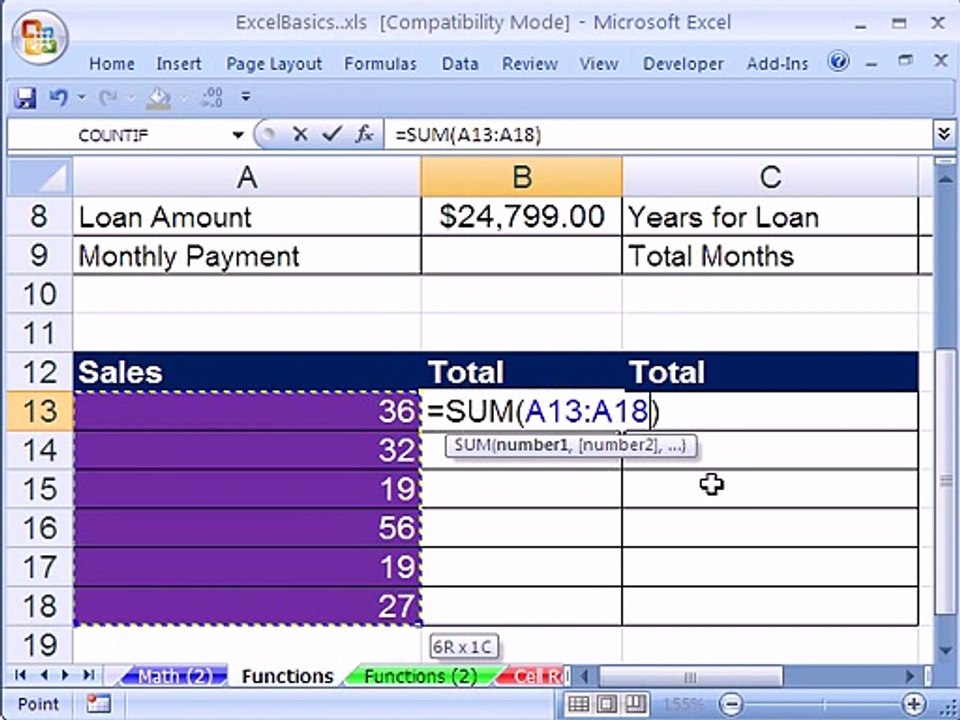Confirm the formula with the checkmark icon
This screenshot has width=960, height=720.
coord(331,133)
